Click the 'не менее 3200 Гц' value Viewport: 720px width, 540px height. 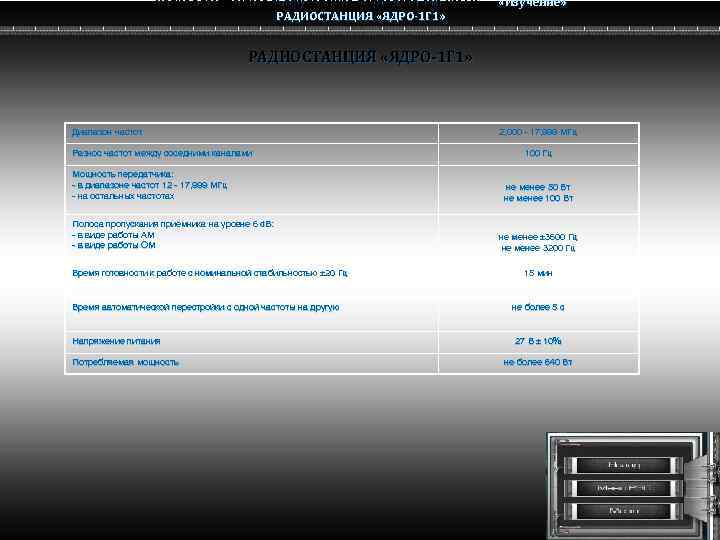(538, 248)
